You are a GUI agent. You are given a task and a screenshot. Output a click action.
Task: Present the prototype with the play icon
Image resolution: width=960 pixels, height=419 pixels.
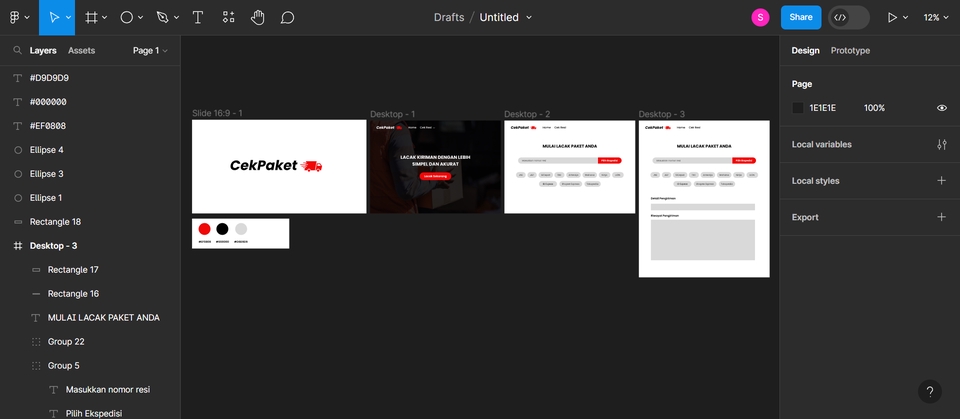[892, 17]
